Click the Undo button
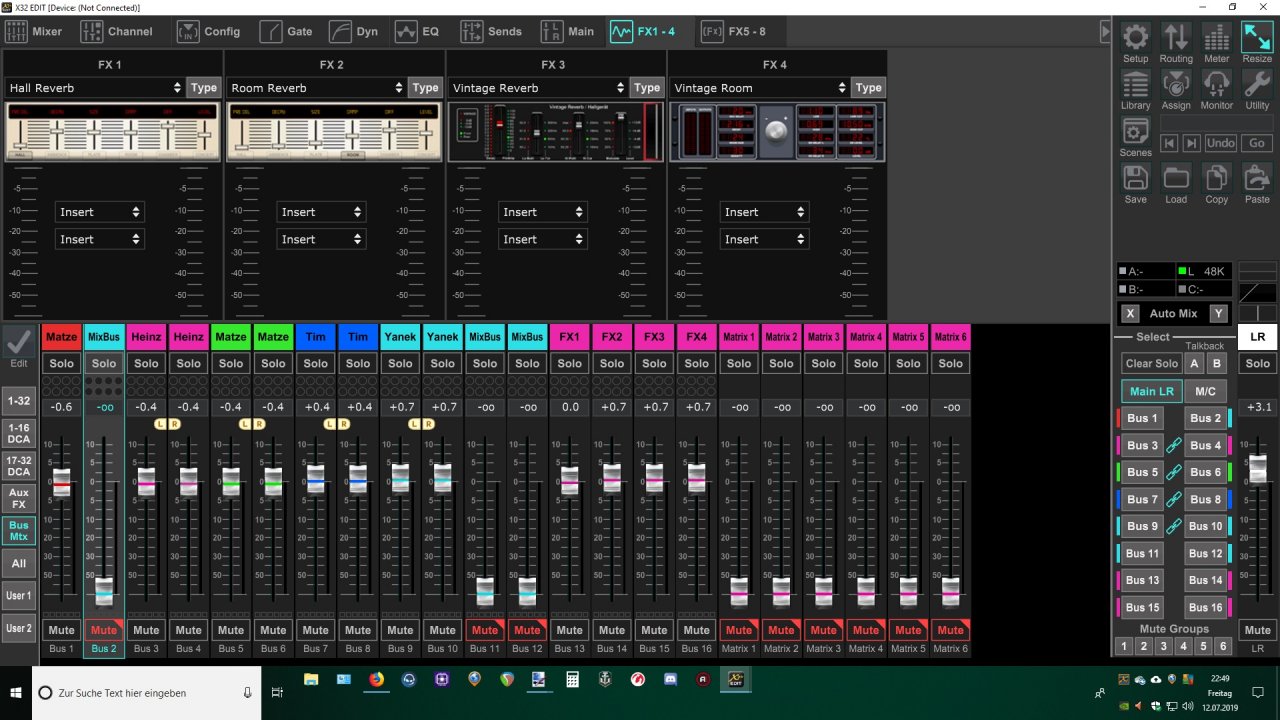Image resolution: width=1280 pixels, height=720 pixels. 1220,143
